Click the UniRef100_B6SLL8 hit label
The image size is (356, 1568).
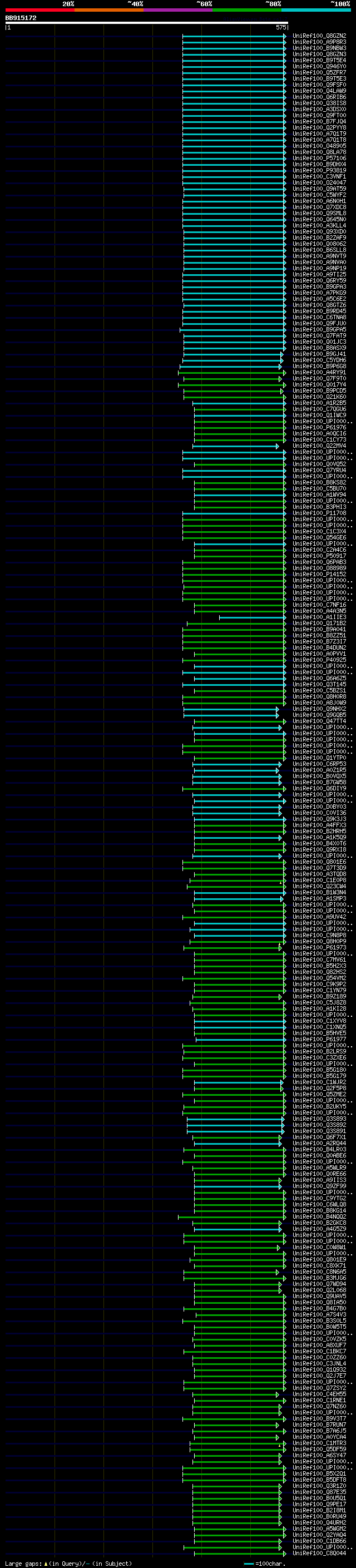pos(319,250)
